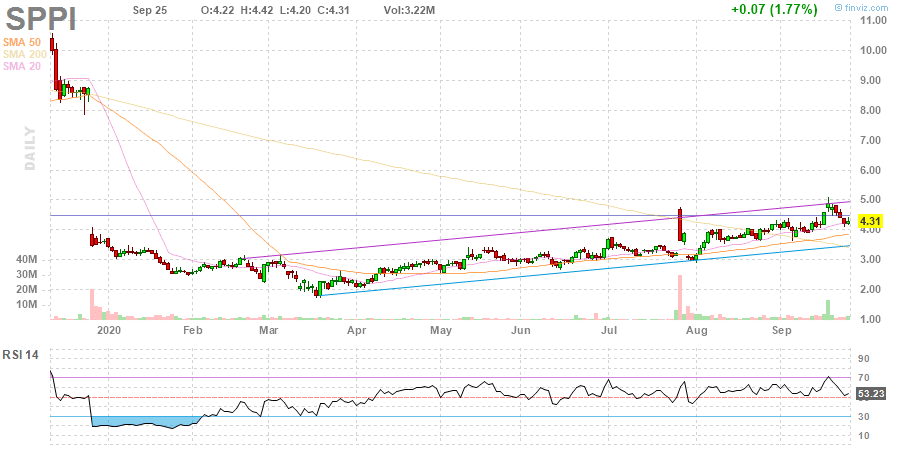Click the 20M volume axis label
The image size is (900, 453).
(26, 289)
